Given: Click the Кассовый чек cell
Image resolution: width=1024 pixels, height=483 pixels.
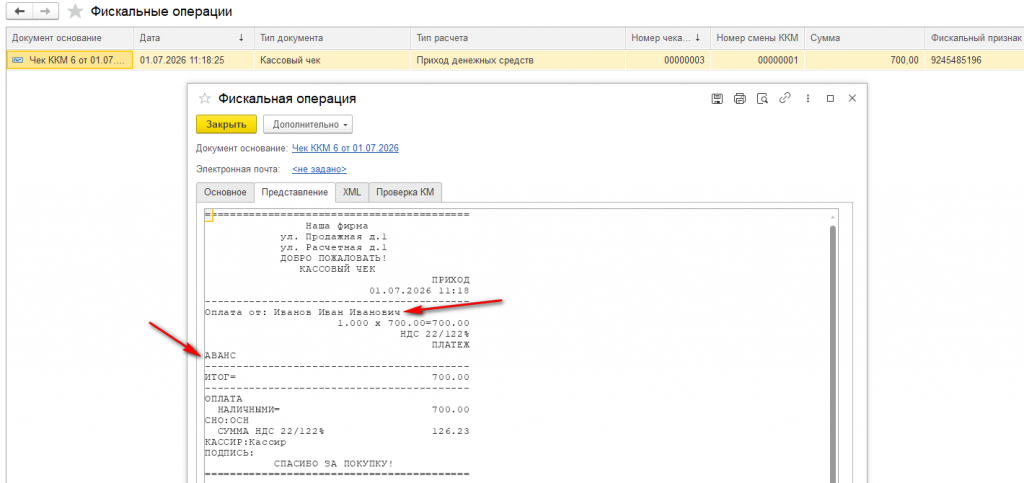Looking at the screenshot, I should (332, 60).
